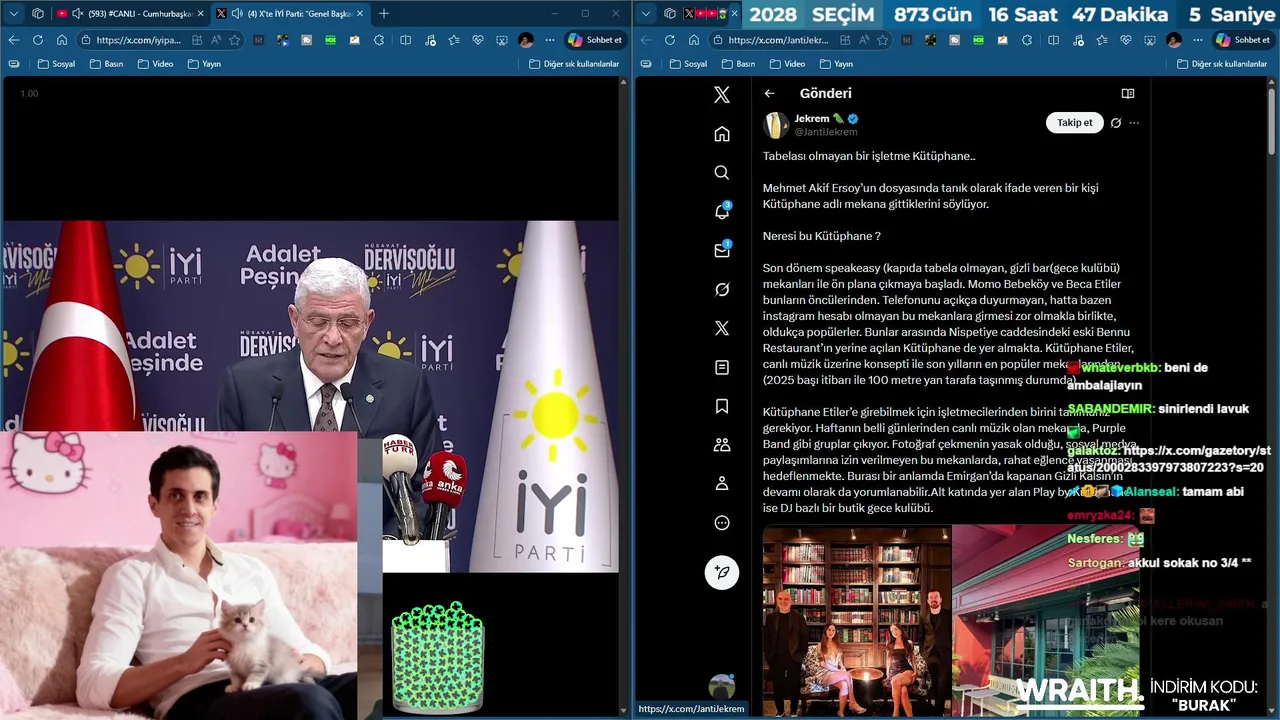The image size is (1280, 720).
Task: Go to home page in left browser window
Action: point(61,40)
